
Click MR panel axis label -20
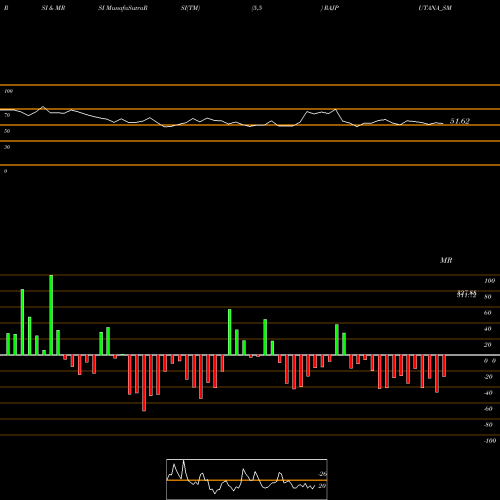tap(488, 377)
